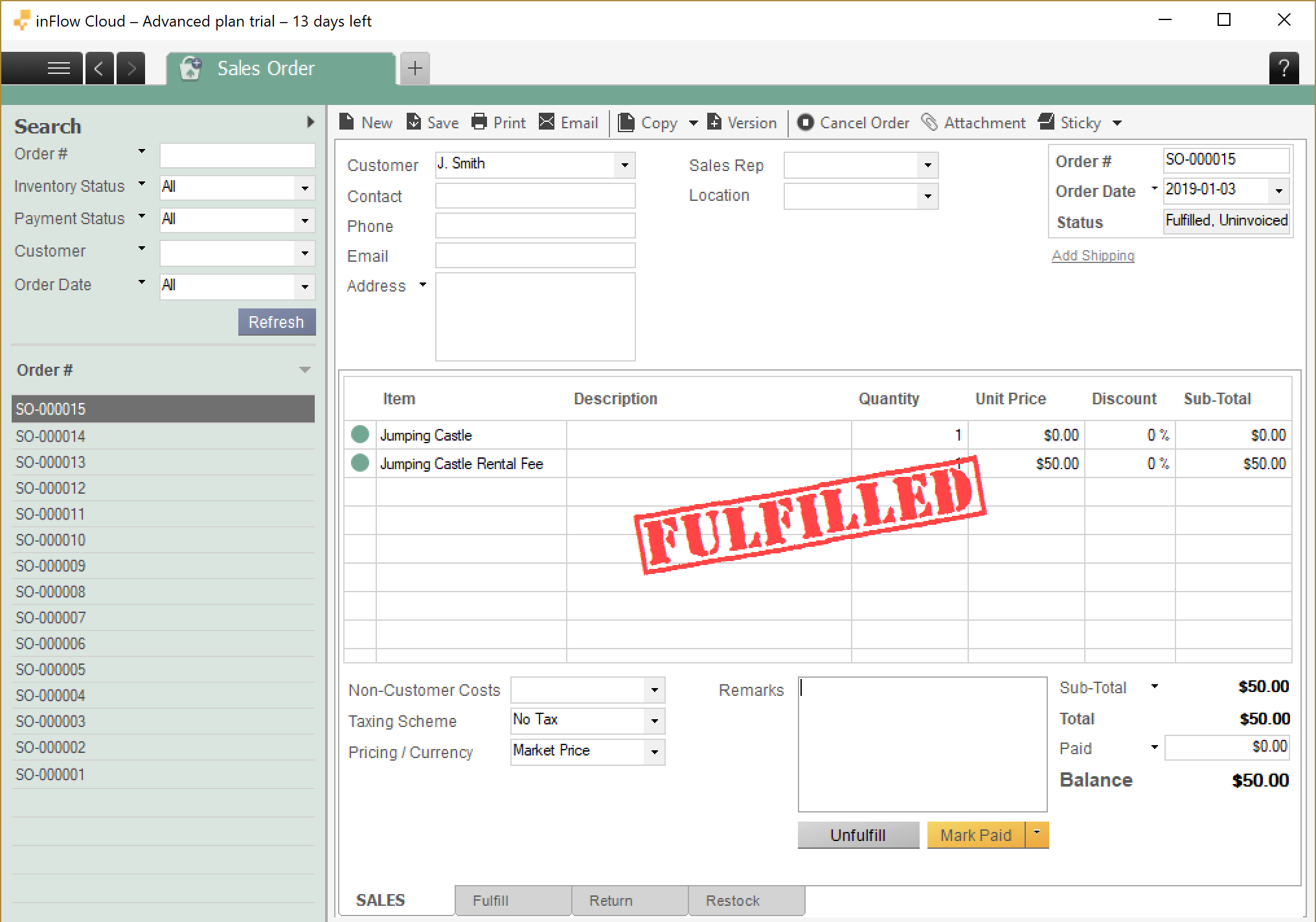Click the Order # search input field
Viewport: 1316px width, 922px height.
238,156
